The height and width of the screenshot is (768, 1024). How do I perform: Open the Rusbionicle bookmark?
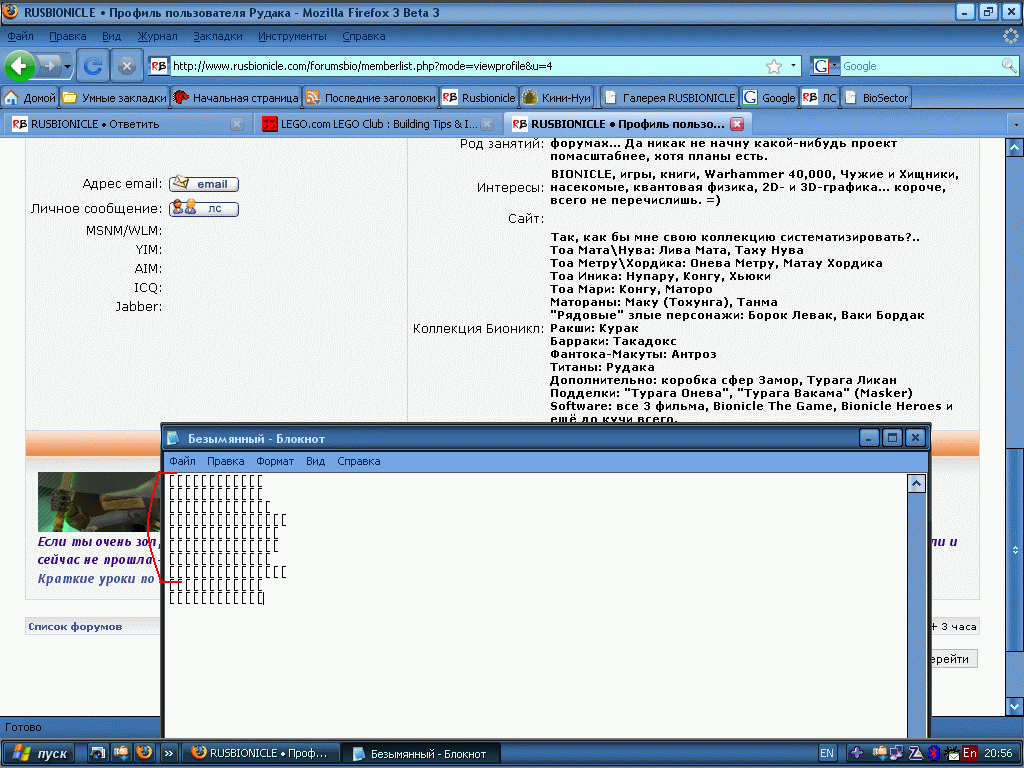click(479, 98)
